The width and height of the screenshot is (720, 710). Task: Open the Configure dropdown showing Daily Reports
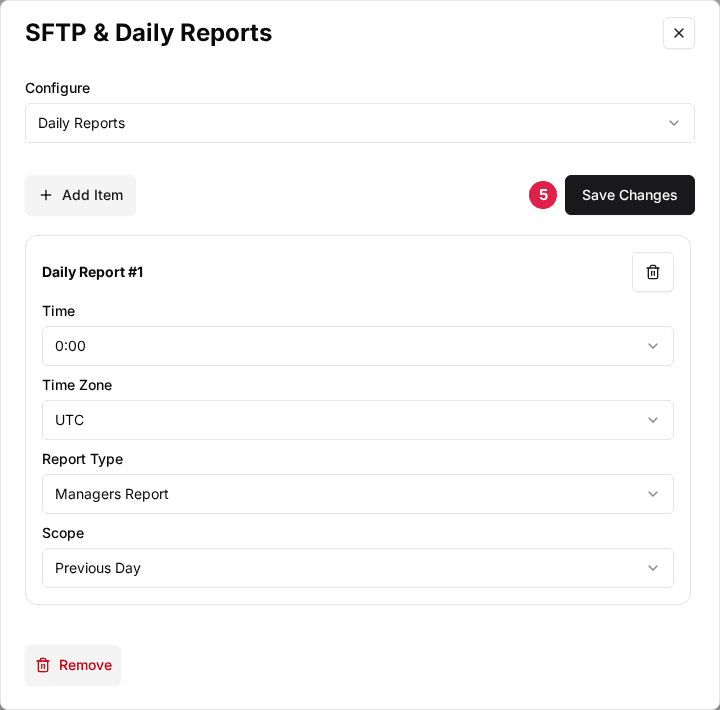point(360,123)
